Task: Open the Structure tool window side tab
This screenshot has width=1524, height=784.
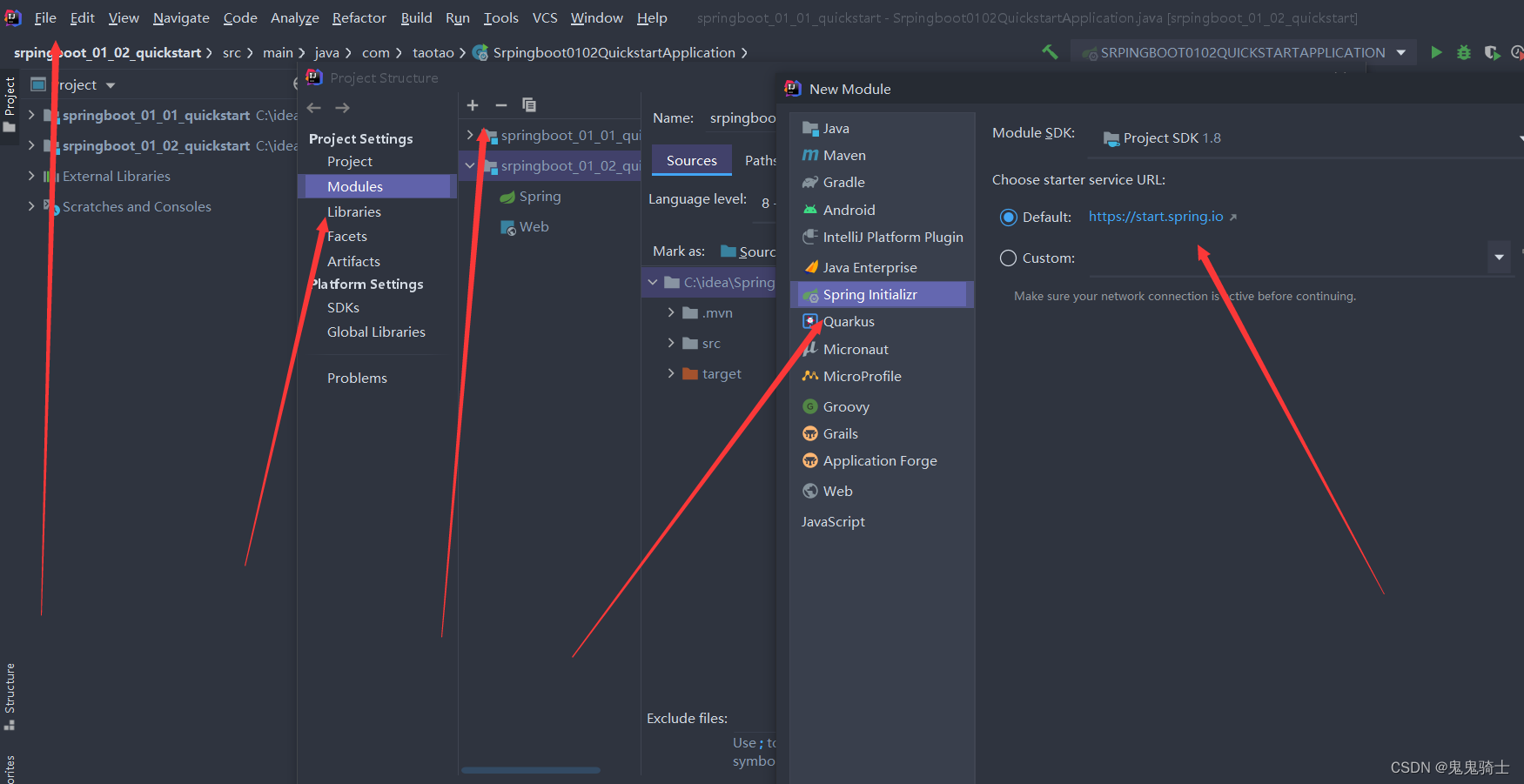Action: (x=10, y=696)
